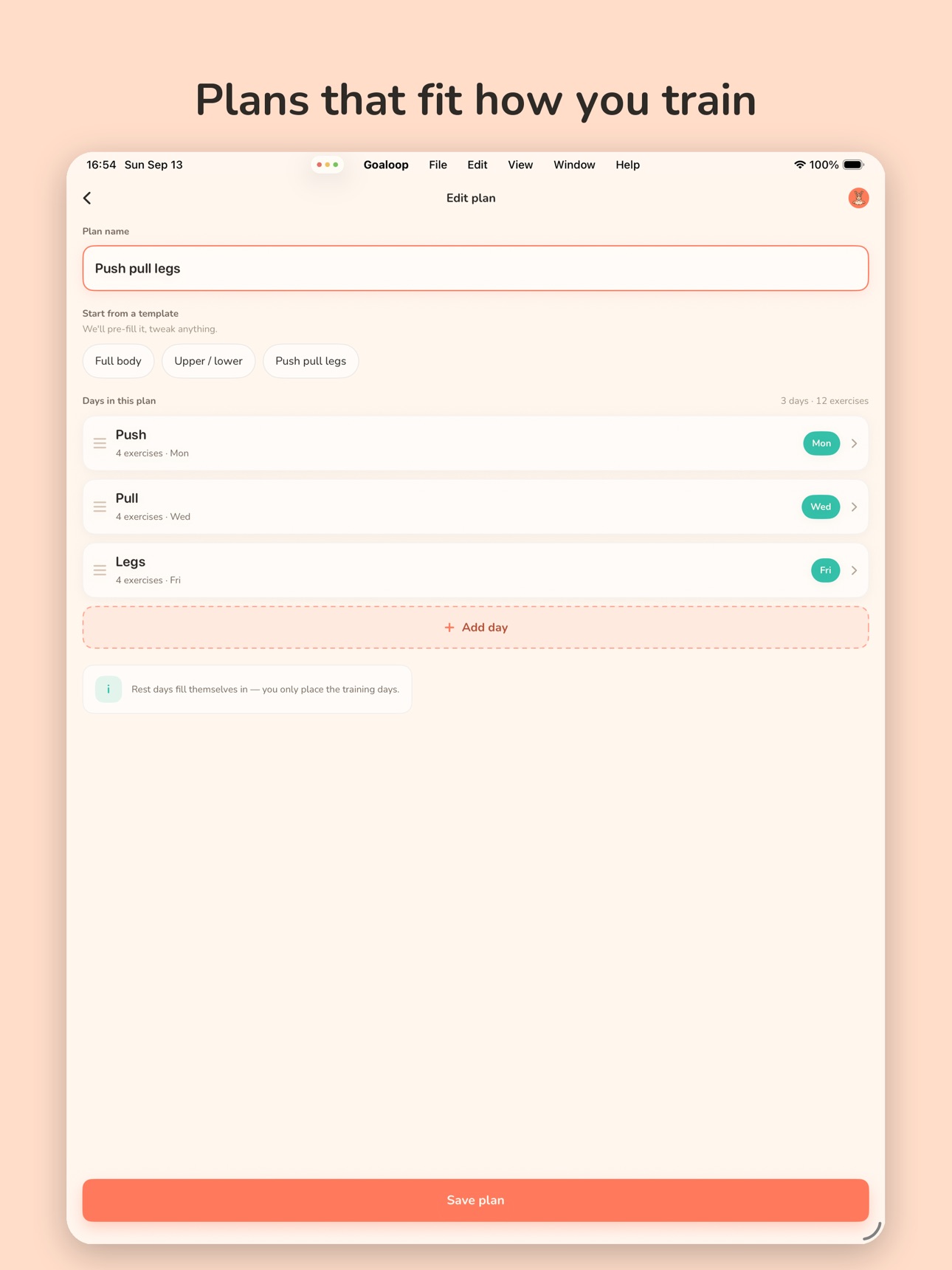This screenshot has width=952, height=1270.
Task: Select the Push day title
Action: [x=131, y=435]
